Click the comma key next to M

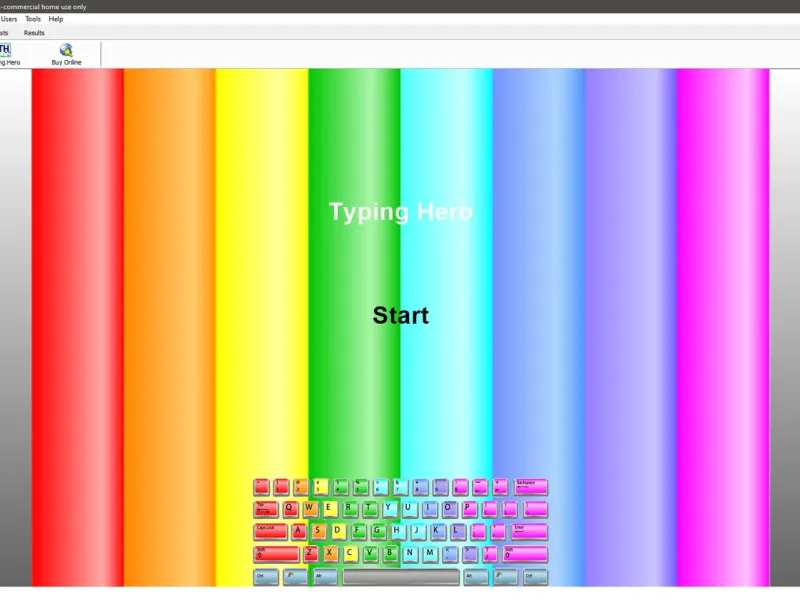(x=449, y=554)
